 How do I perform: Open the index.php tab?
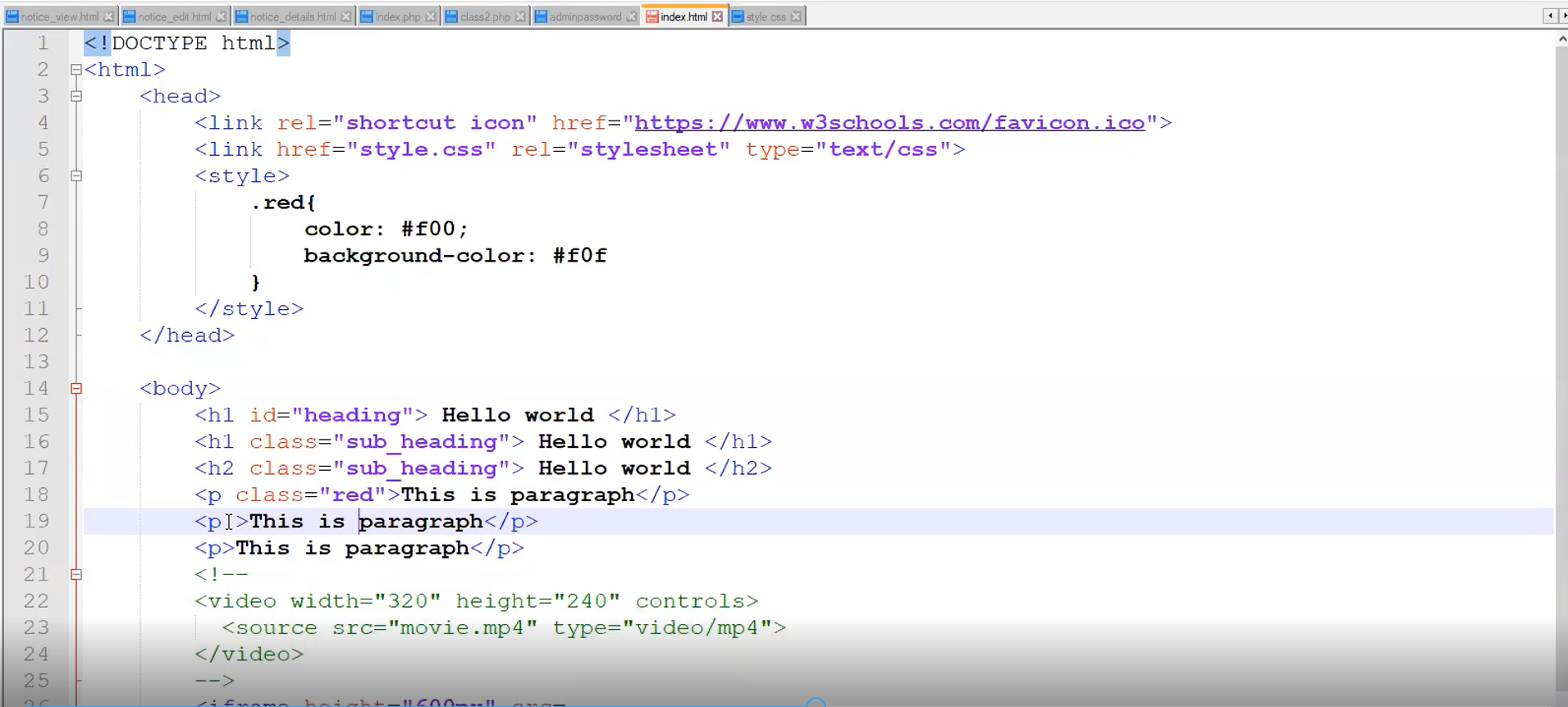tap(398, 16)
